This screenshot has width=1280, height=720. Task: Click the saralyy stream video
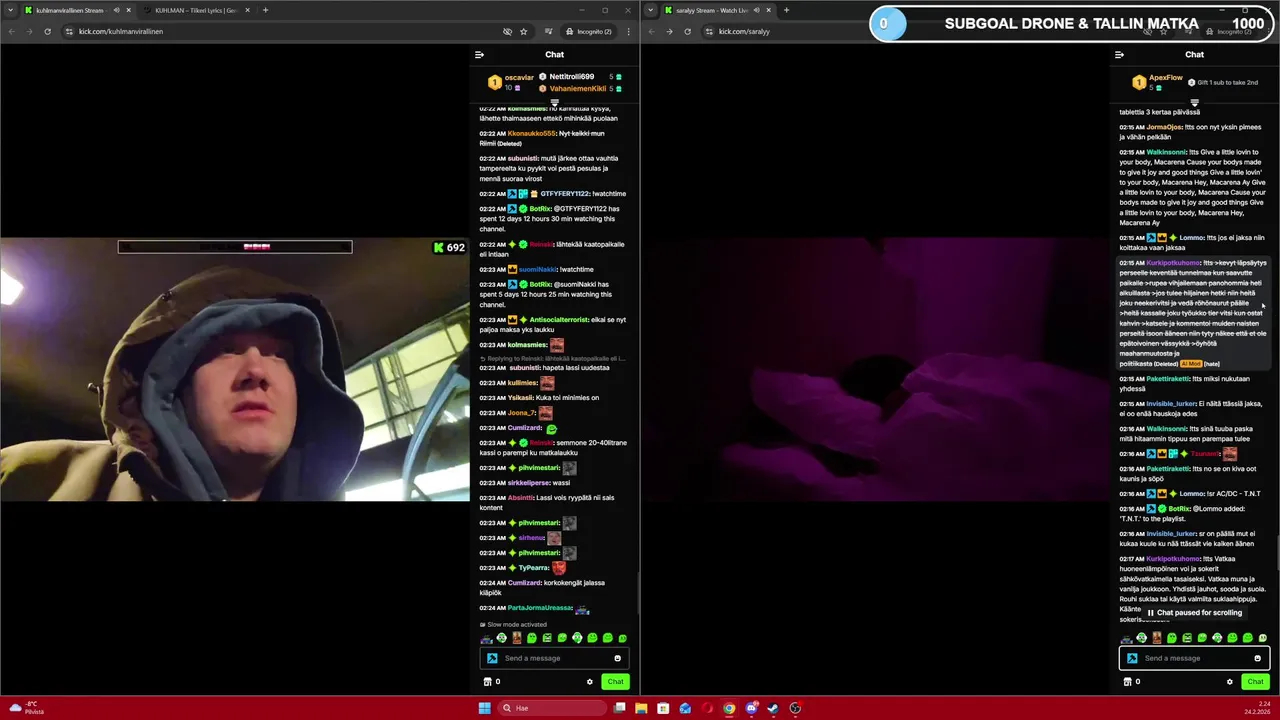[875, 369]
